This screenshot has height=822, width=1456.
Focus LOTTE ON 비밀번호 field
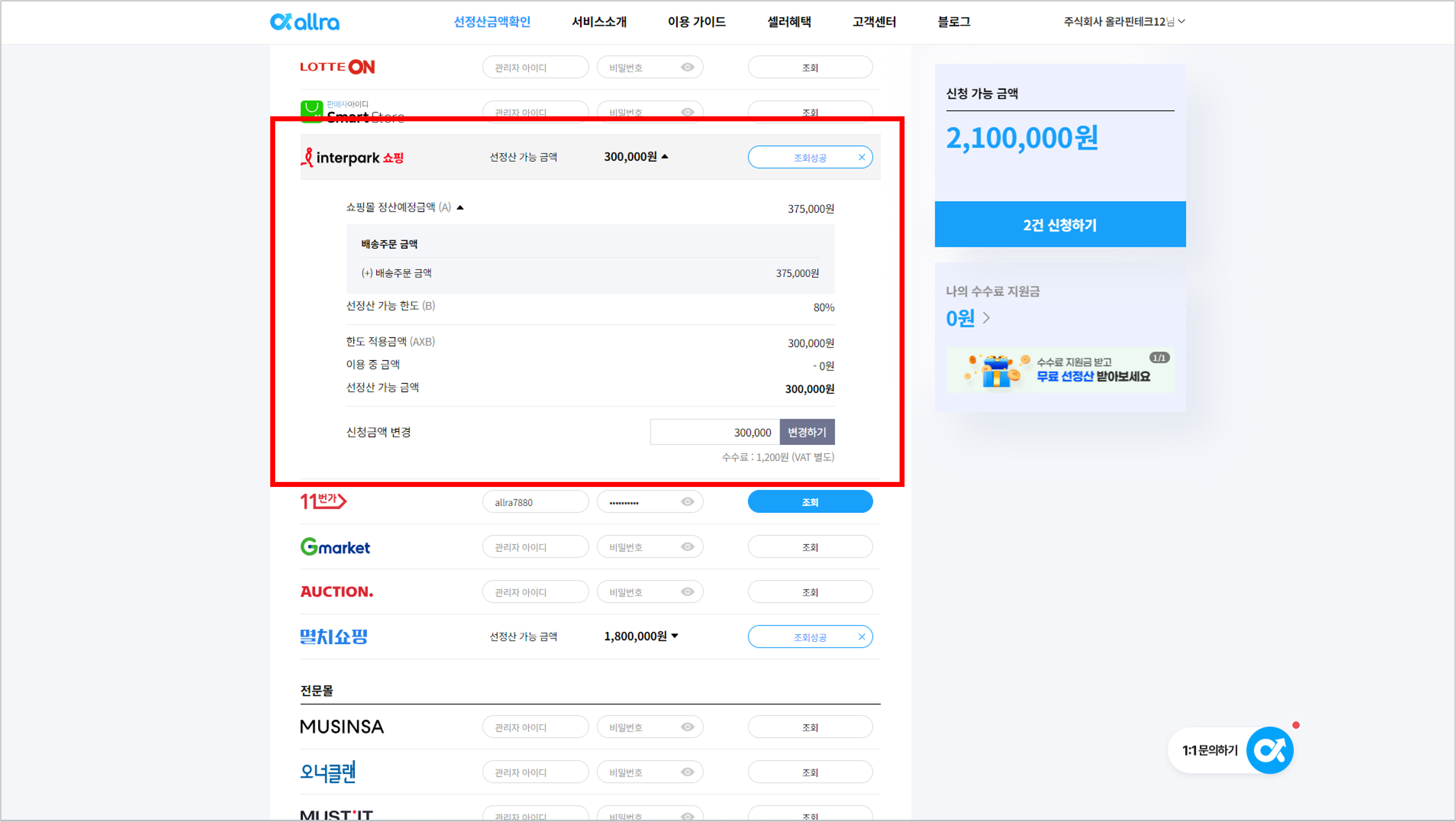650,67
